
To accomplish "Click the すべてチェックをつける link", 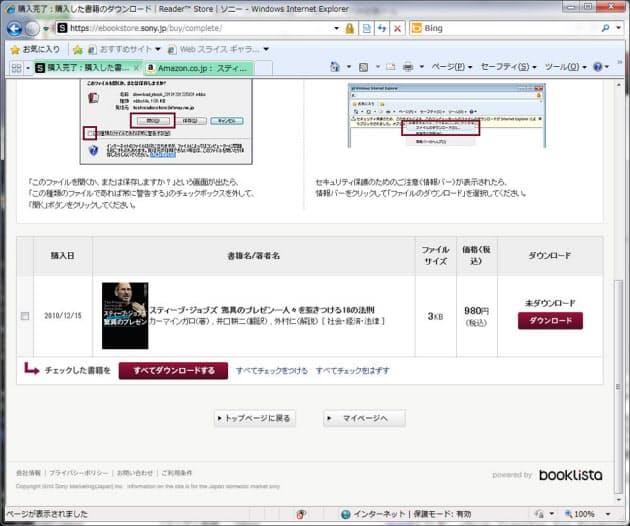I will pyautogui.click(x=271, y=370).
